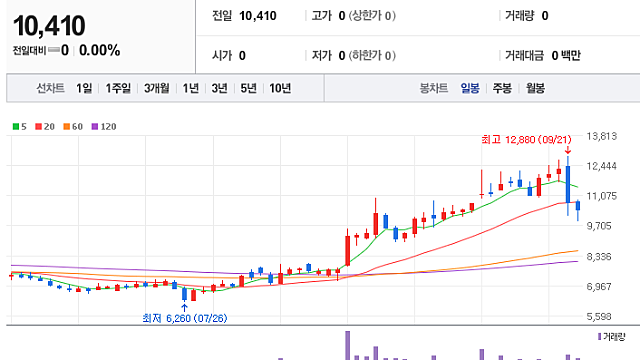Click the red 20-day moving average swatch
640x360 pixels.
click(x=38, y=127)
